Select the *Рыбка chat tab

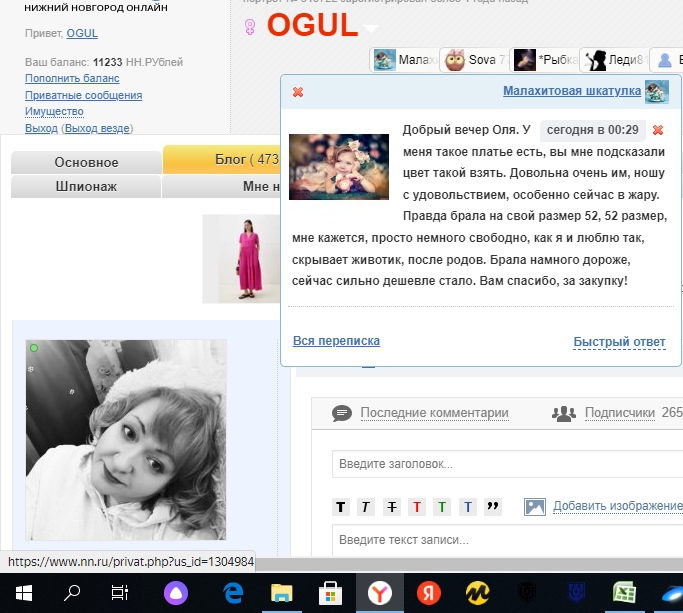(544, 60)
